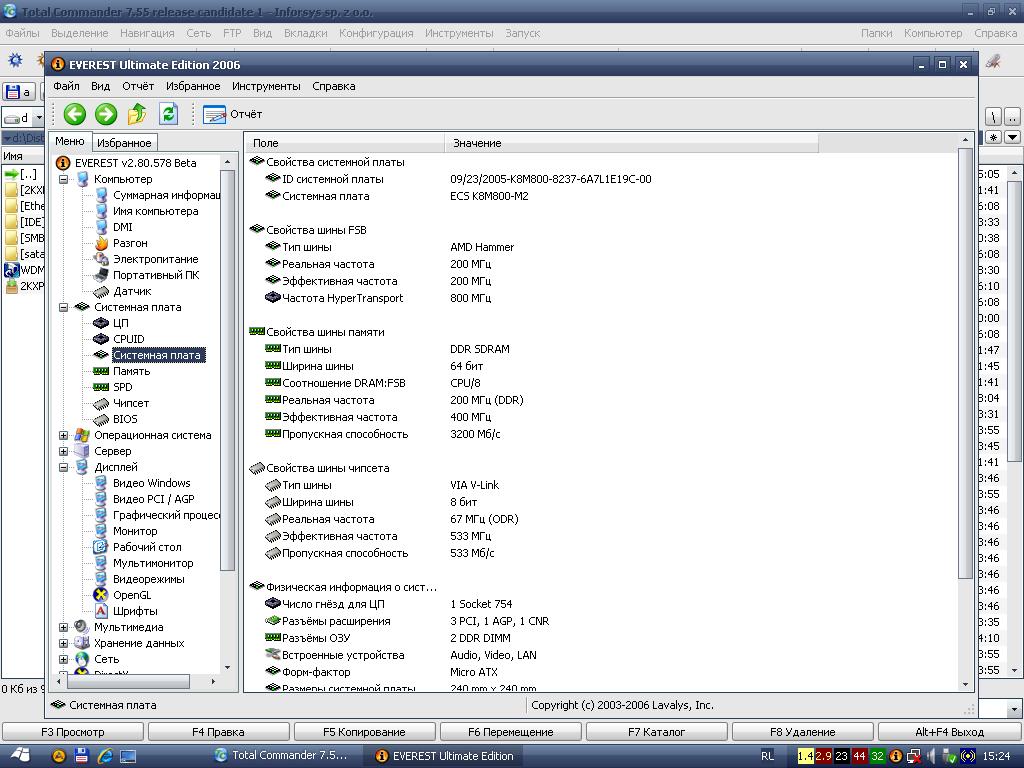Click the Up level toolbar icon
Viewport: 1024px width, 768px height.
(x=137, y=114)
